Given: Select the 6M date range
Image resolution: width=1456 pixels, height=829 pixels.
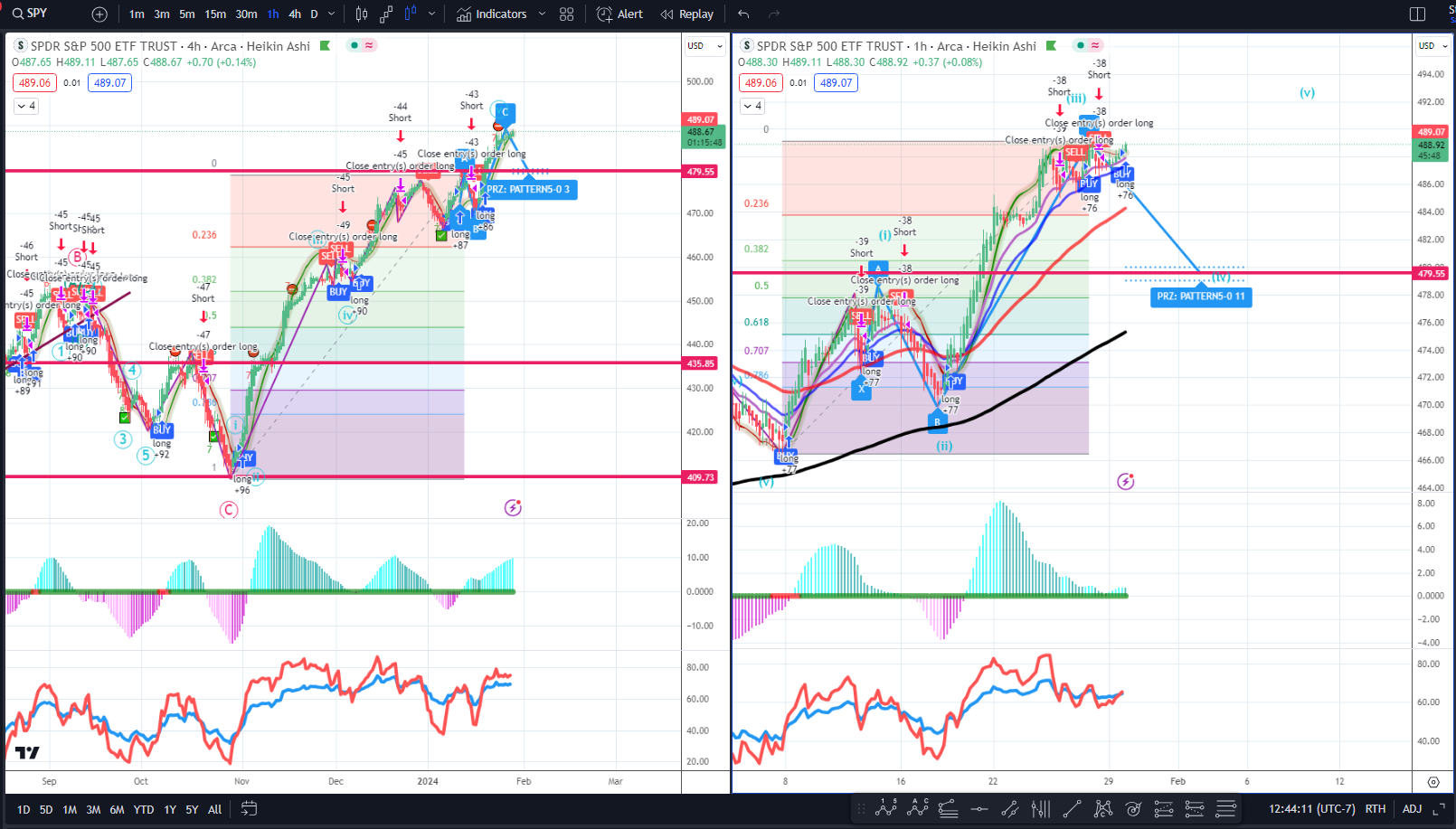Looking at the screenshot, I should (117, 809).
